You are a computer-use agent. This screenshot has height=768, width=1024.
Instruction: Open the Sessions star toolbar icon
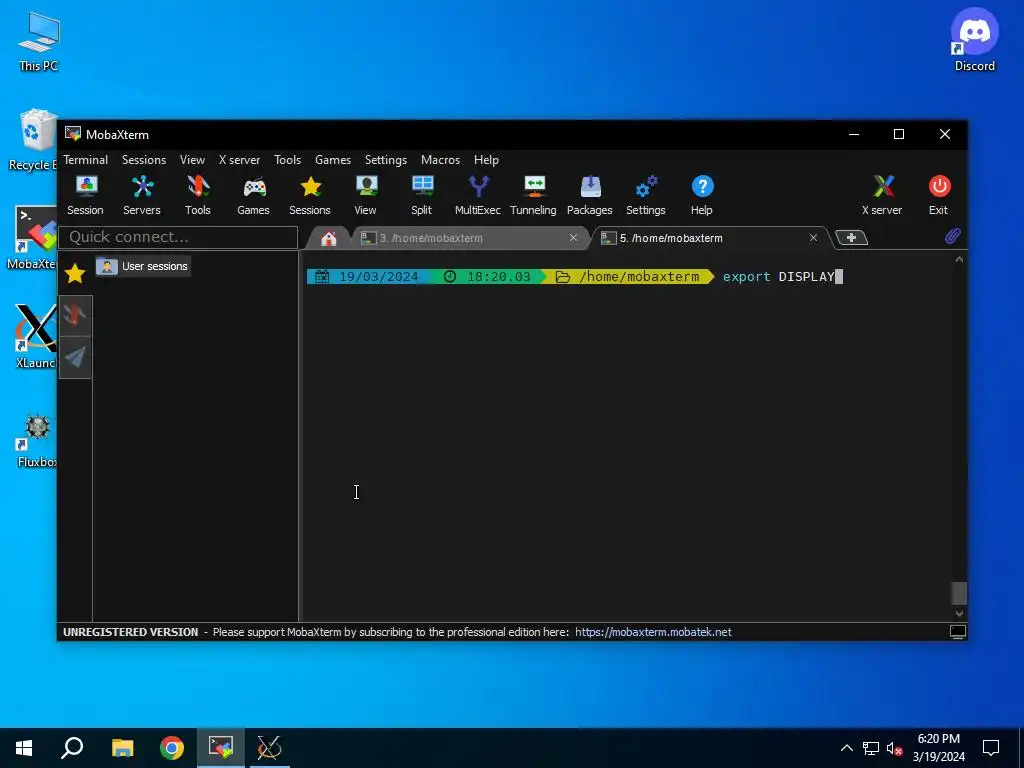click(310, 195)
